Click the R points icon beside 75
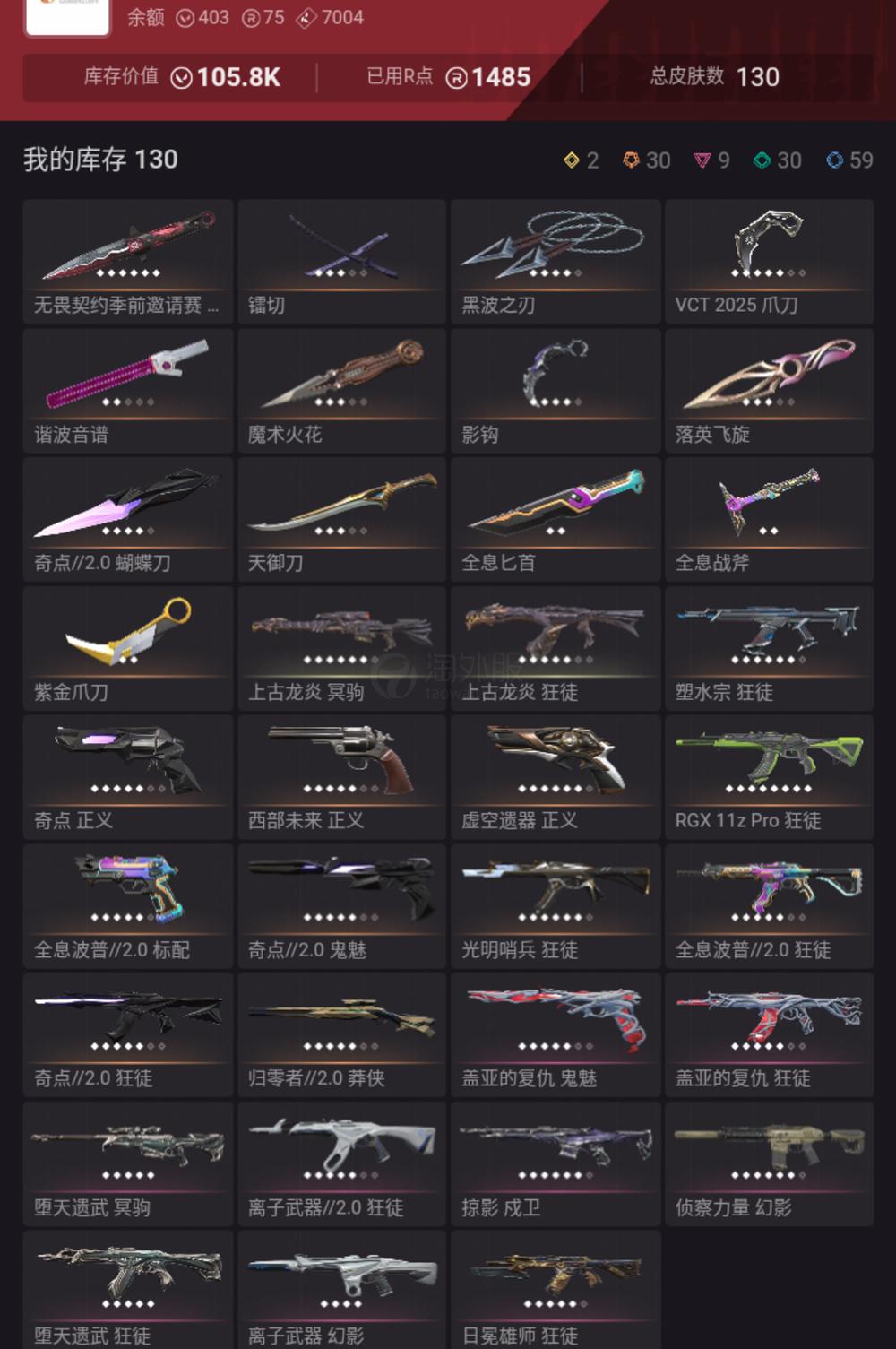Image resolution: width=896 pixels, height=1349 pixels. tap(251, 18)
